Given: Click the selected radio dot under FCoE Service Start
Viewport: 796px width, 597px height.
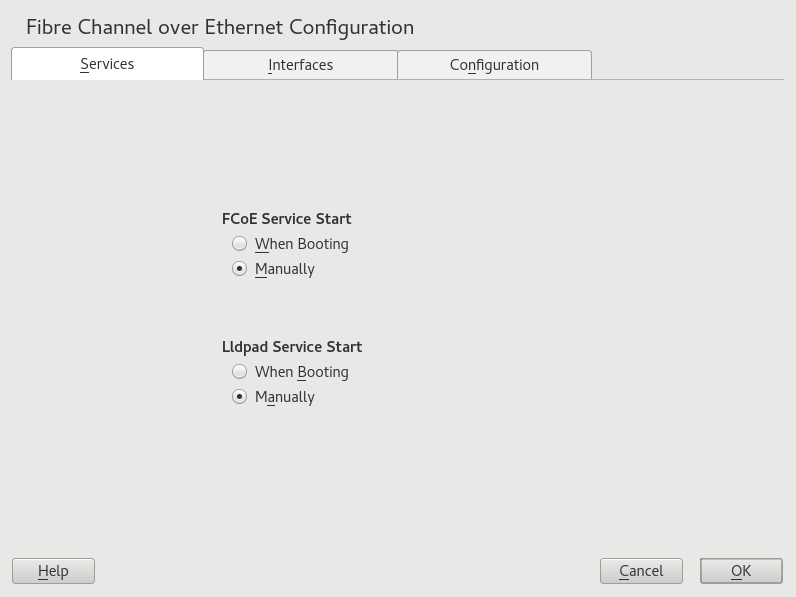Looking at the screenshot, I should (x=240, y=269).
